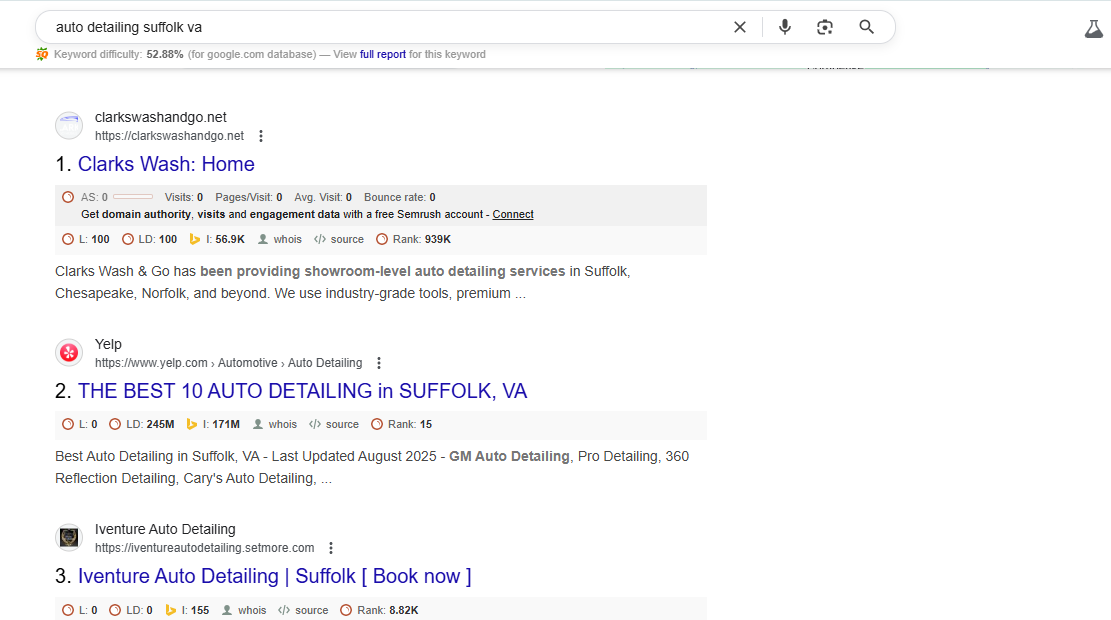Clear the search box text
Screen dimensions: 1111x620
[x=740, y=27]
